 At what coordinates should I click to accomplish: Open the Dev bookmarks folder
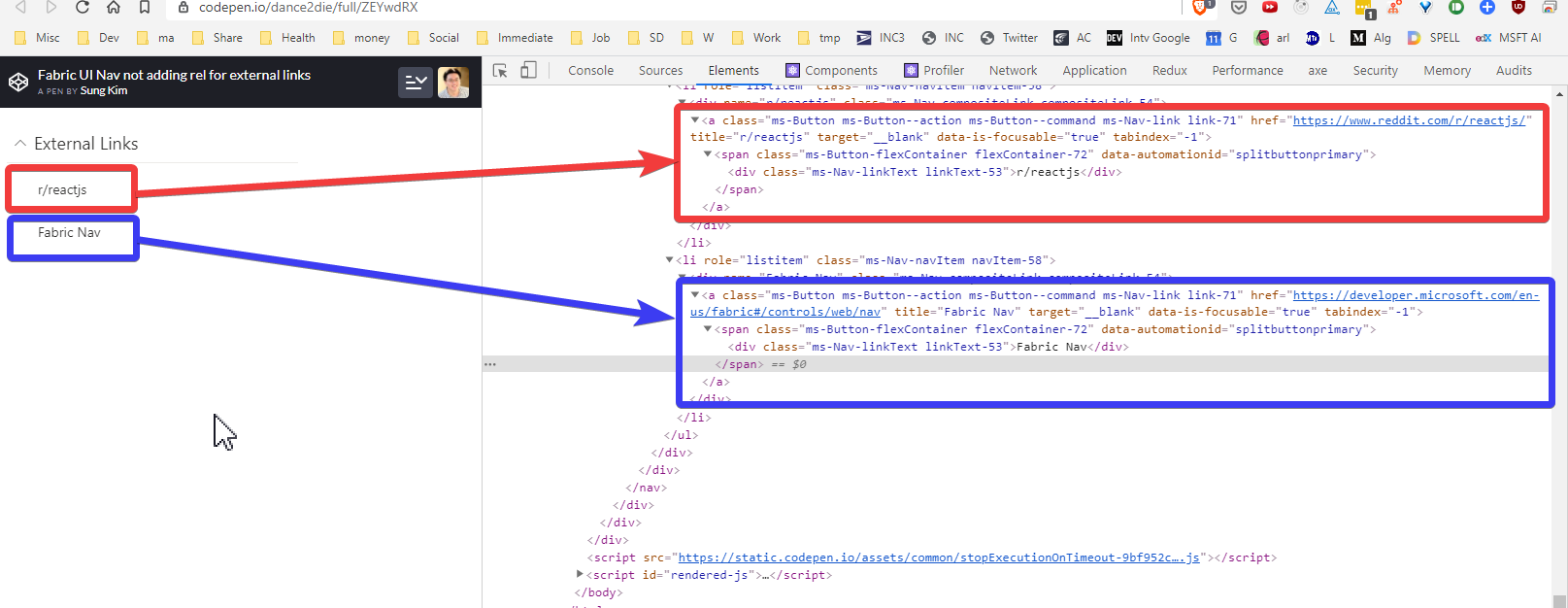click(x=99, y=38)
